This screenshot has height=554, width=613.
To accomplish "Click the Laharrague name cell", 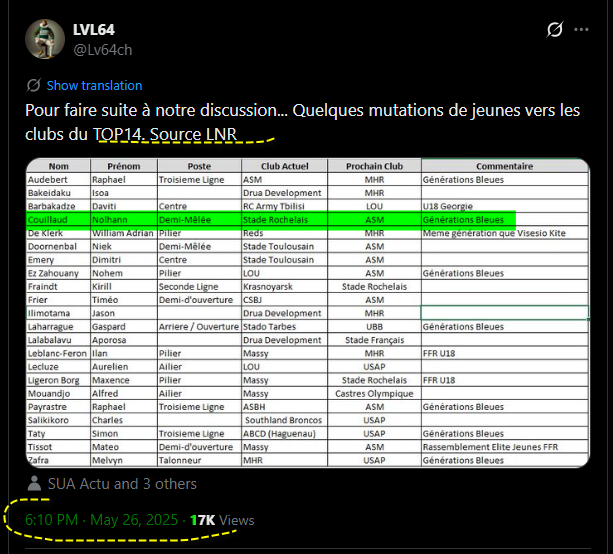I will pyautogui.click(x=59, y=326).
